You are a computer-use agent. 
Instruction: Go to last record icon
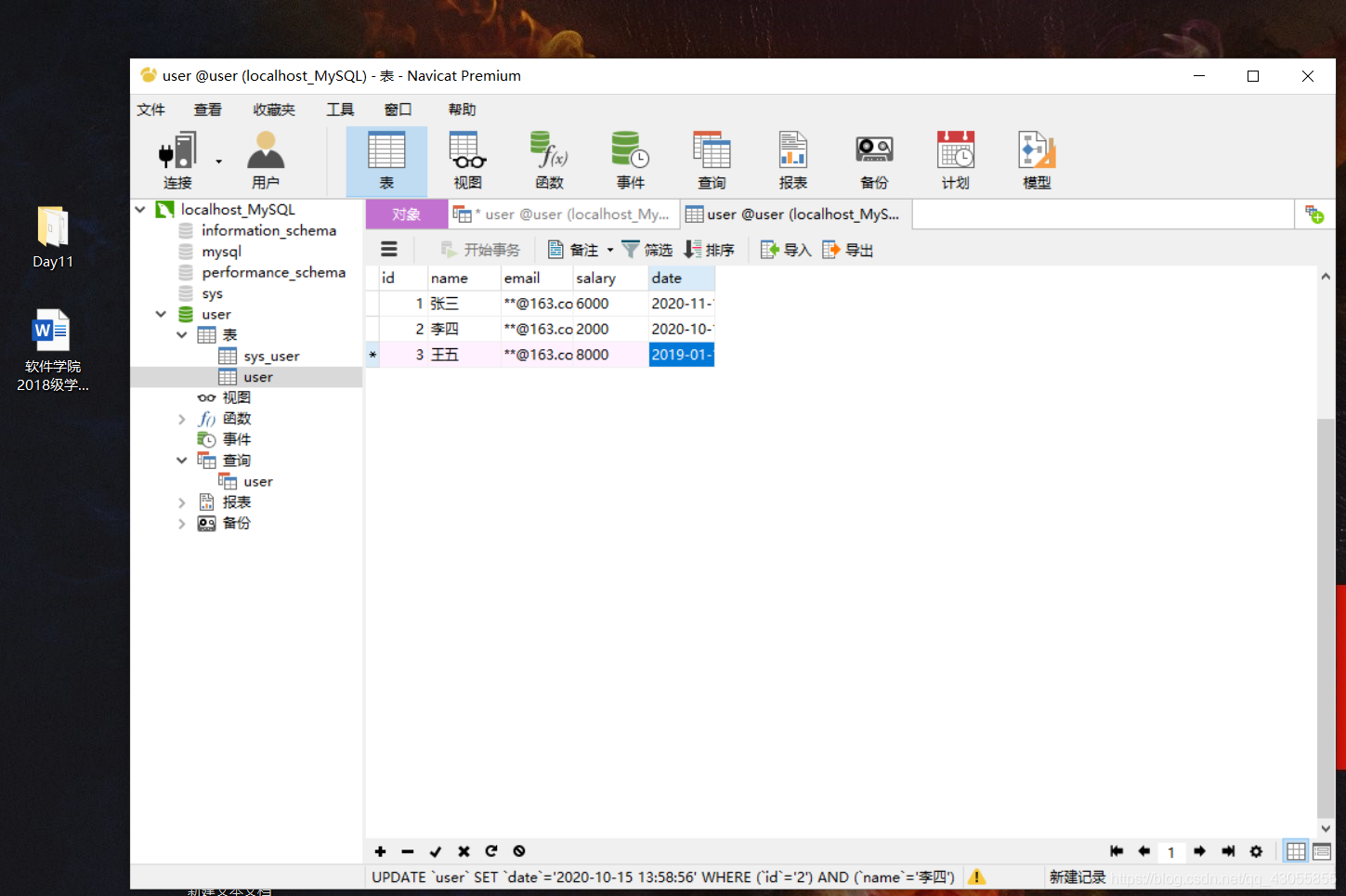click(1228, 851)
